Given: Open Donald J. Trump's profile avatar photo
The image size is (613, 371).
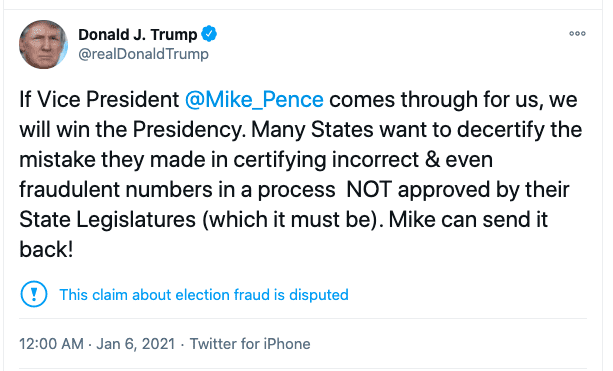Looking at the screenshot, I should [43, 45].
